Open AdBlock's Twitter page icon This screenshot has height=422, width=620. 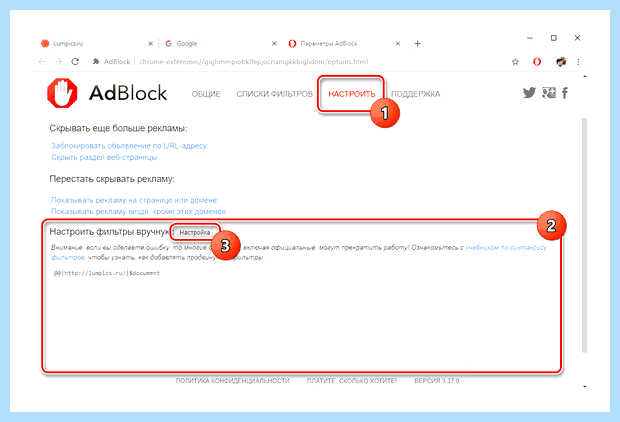coord(529,93)
